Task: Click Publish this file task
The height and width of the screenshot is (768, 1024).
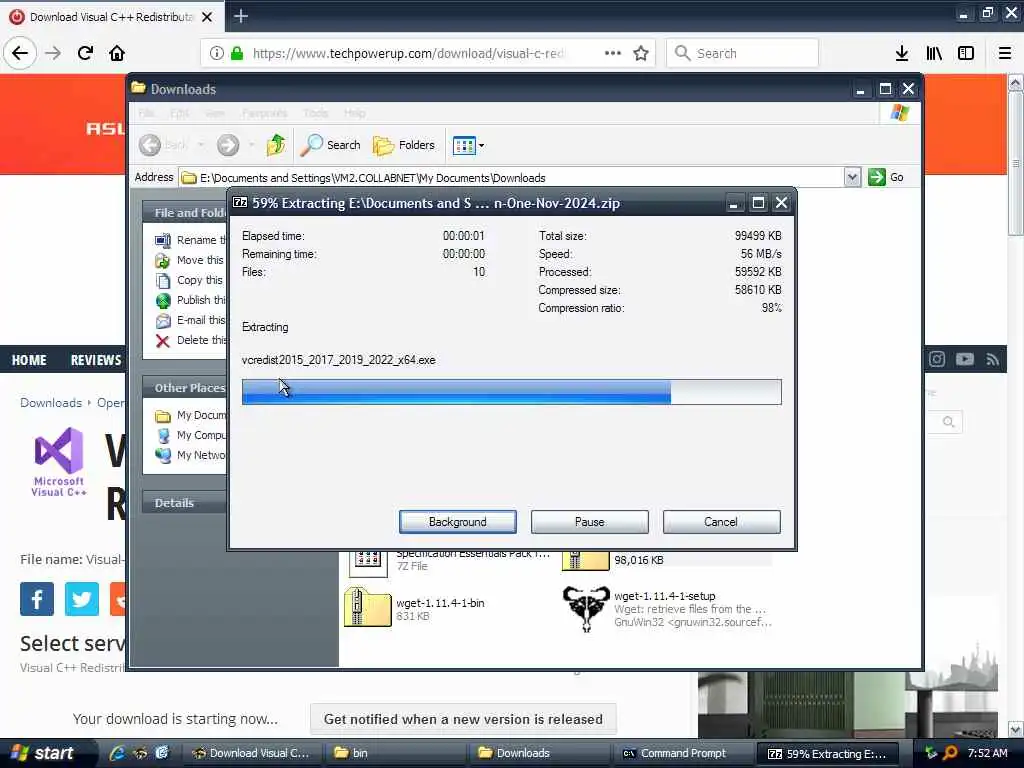Action: [x=190, y=300]
